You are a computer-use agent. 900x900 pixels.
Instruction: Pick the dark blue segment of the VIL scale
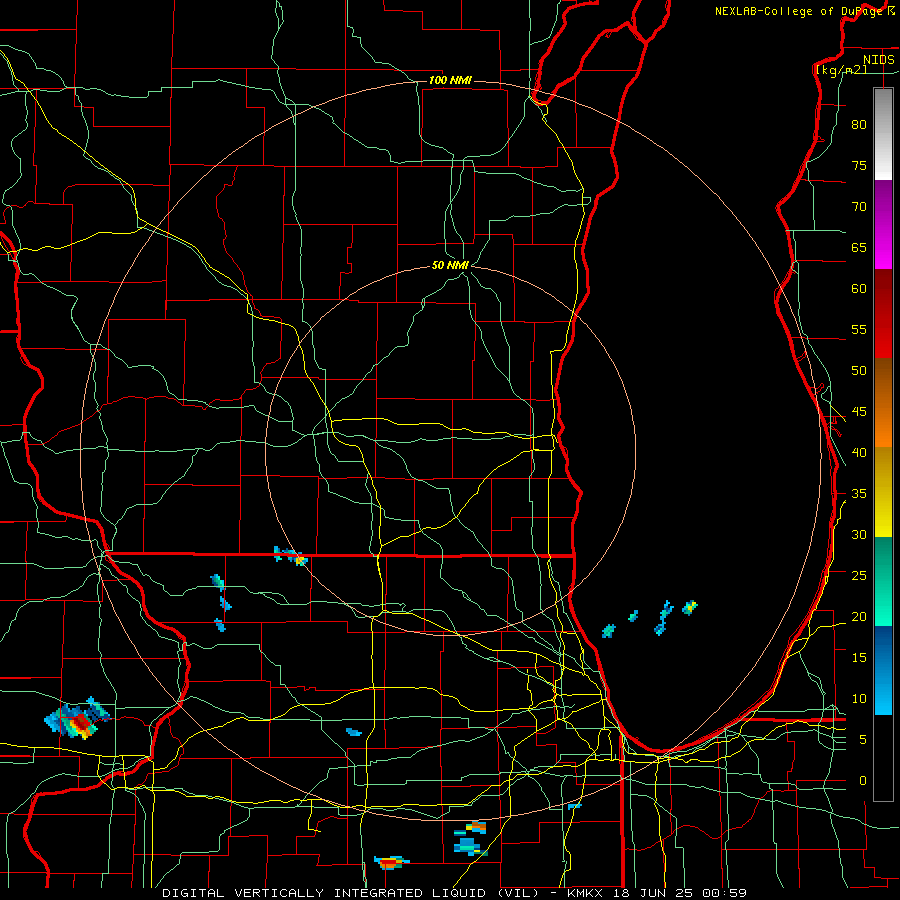(x=883, y=648)
